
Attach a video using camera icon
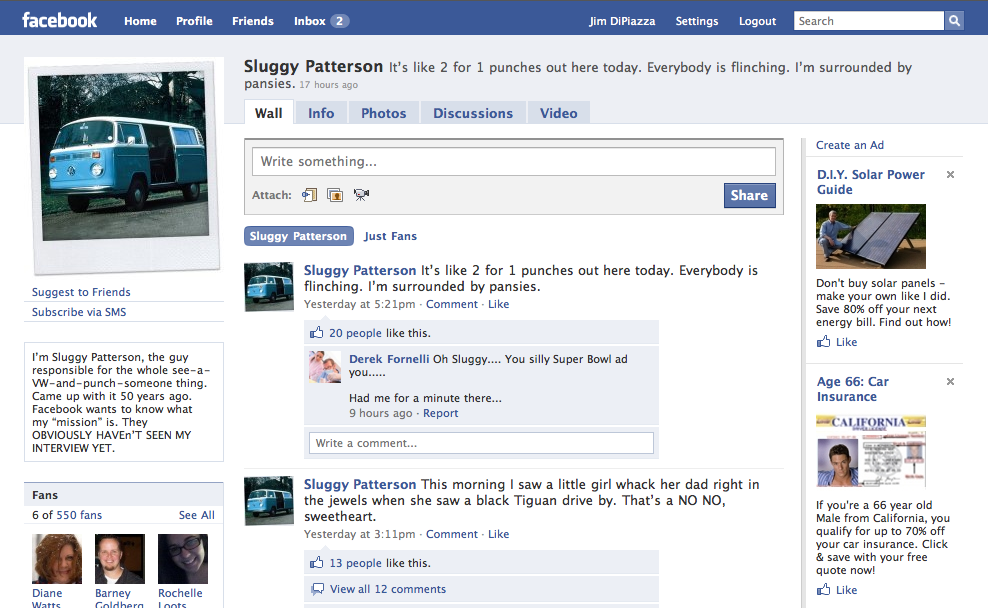click(361, 195)
